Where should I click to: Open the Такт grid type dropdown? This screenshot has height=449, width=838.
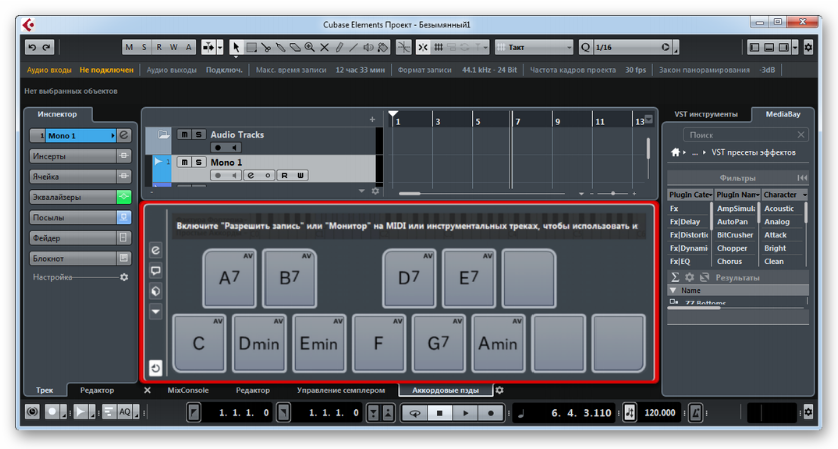click(535, 47)
